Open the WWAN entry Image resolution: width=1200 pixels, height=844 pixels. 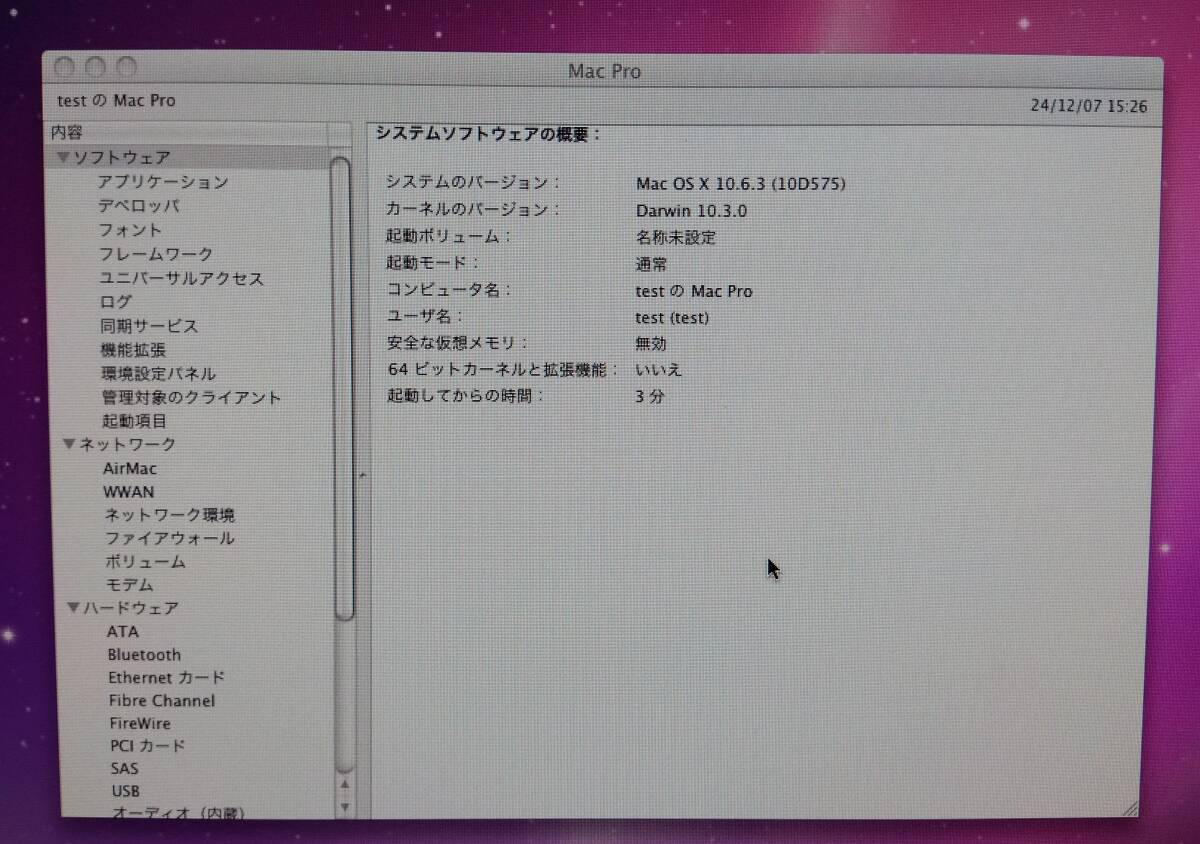(x=129, y=491)
